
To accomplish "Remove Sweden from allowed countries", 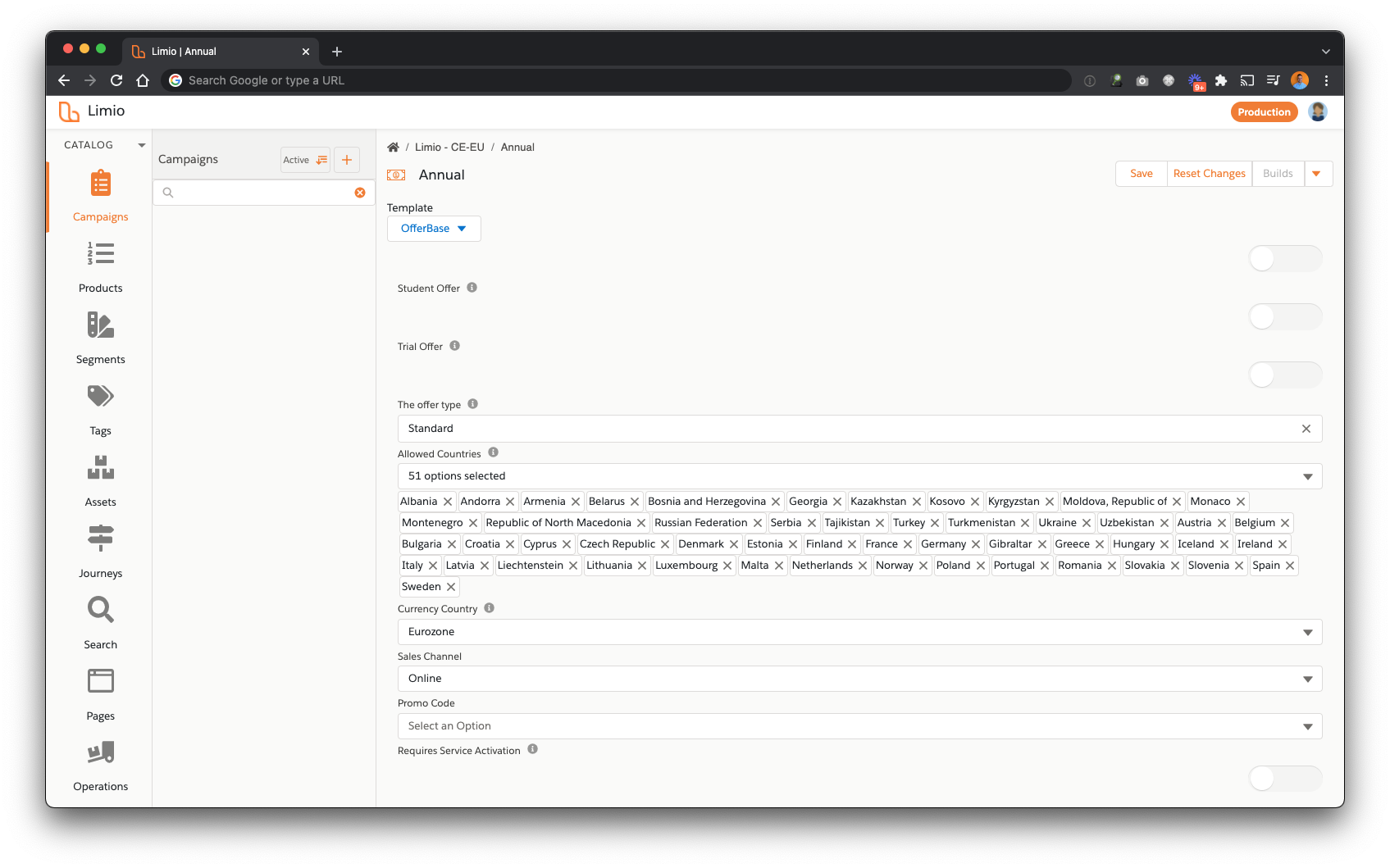I will coord(451,587).
